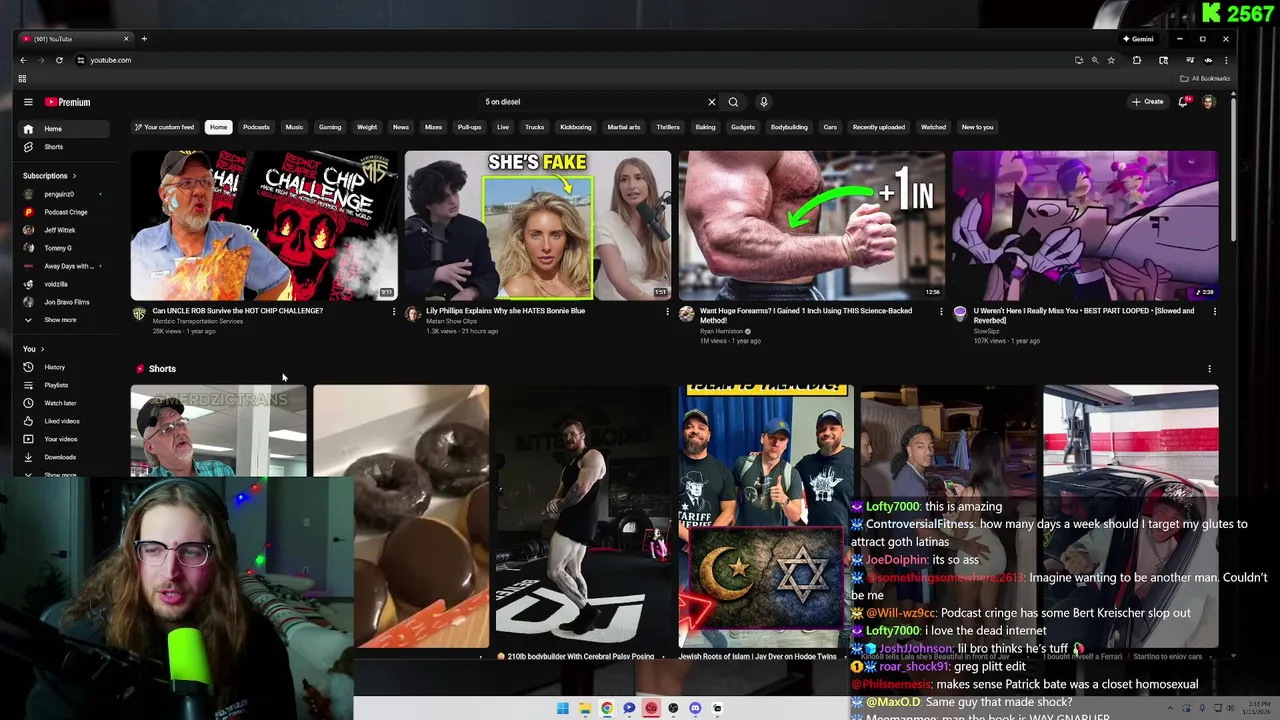The height and width of the screenshot is (720, 1280).
Task: Open the huge forearms video thumbnail
Action: (x=812, y=225)
